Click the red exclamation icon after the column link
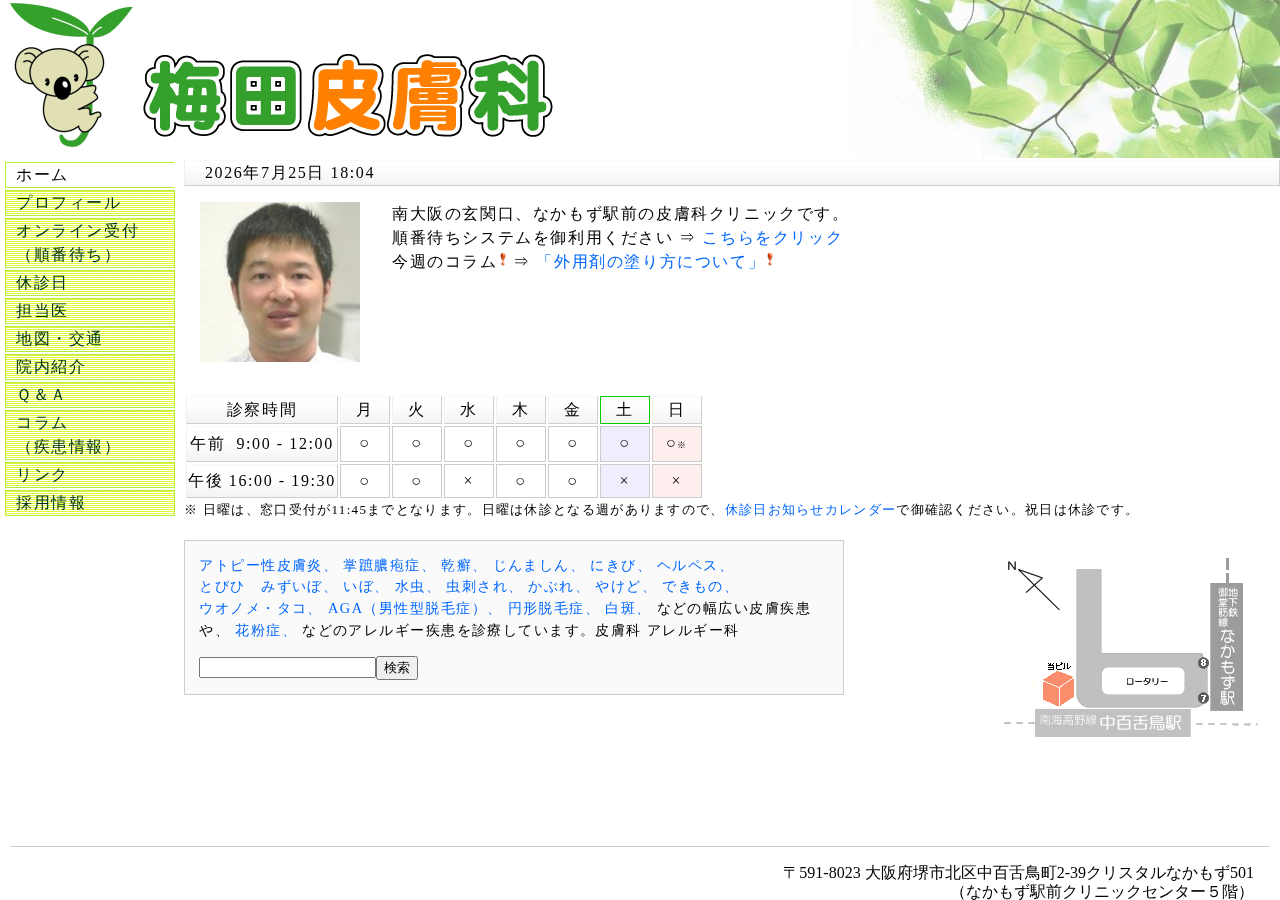The height and width of the screenshot is (900, 1280). [x=770, y=260]
